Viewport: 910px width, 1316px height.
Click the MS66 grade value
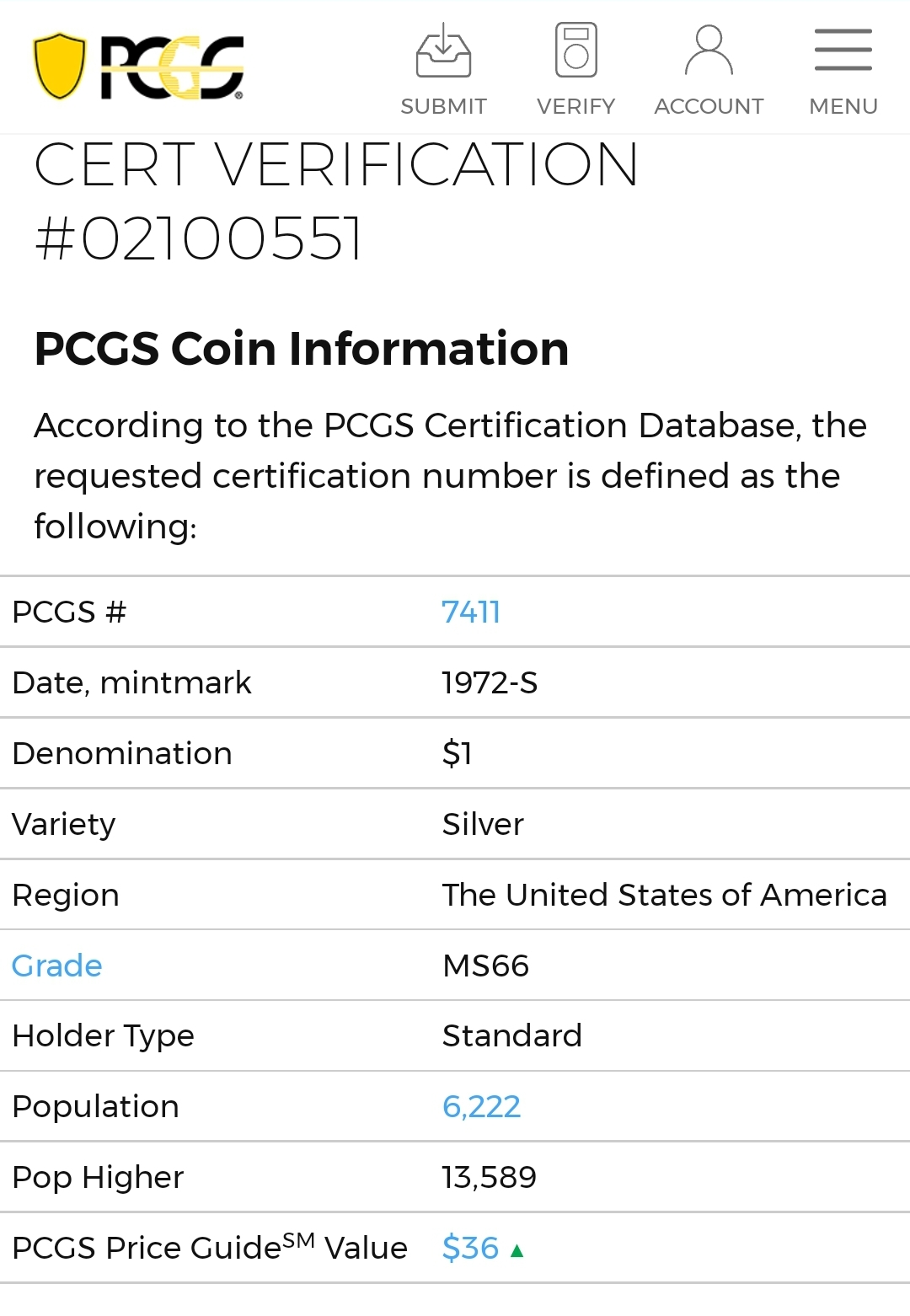[486, 966]
